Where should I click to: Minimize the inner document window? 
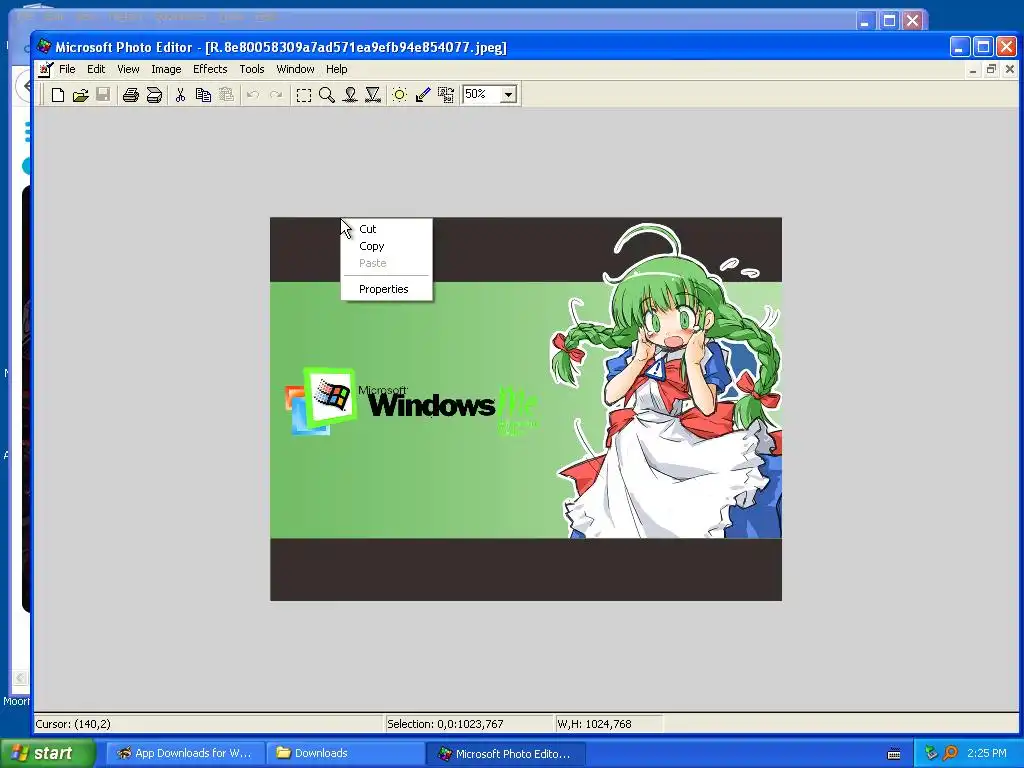pos(973,69)
